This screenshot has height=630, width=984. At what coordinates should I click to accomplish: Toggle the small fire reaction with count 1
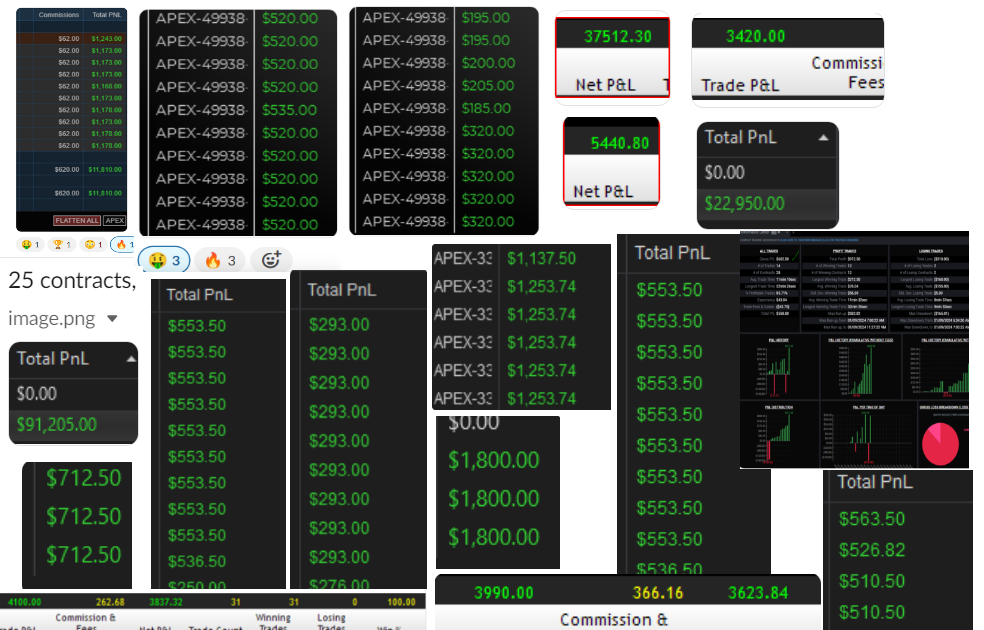(123, 244)
